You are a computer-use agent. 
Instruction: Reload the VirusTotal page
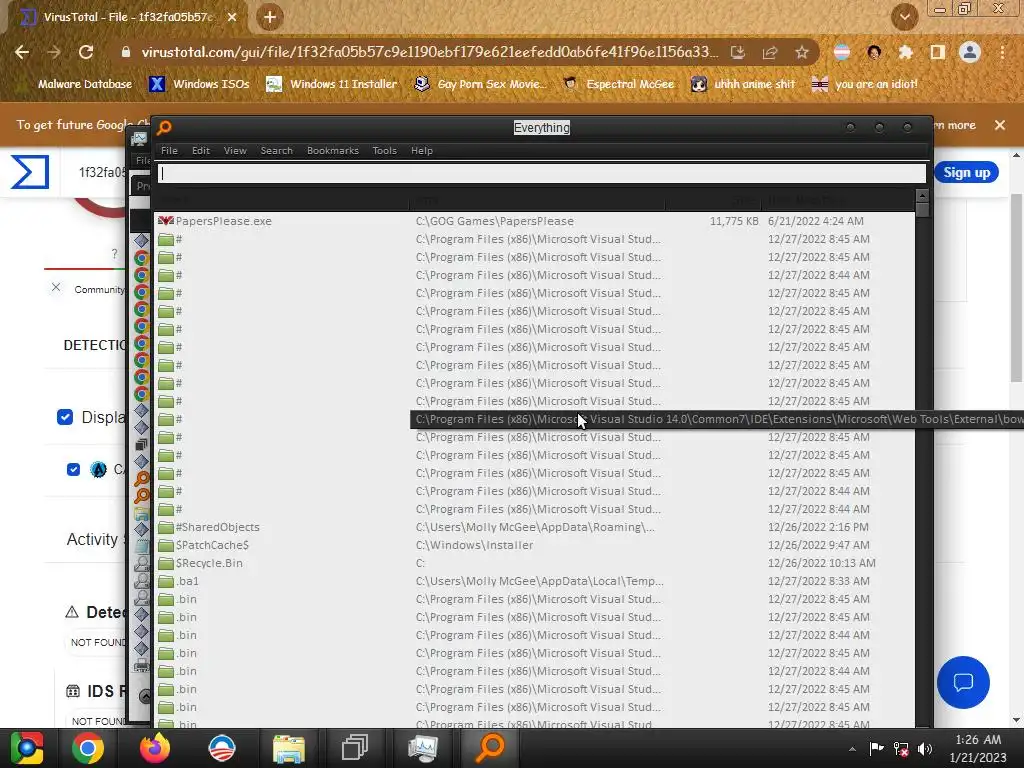coord(86,52)
